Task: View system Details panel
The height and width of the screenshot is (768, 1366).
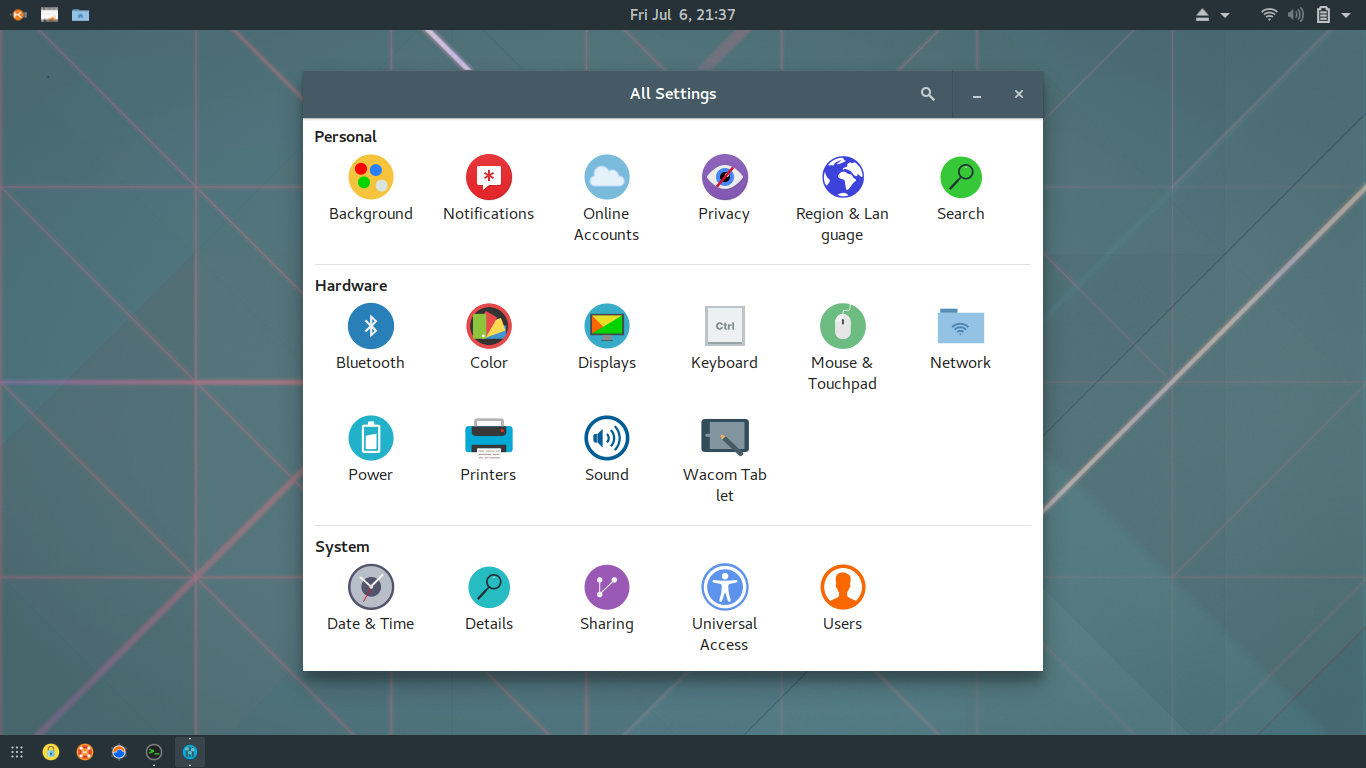Action: (489, 599)
